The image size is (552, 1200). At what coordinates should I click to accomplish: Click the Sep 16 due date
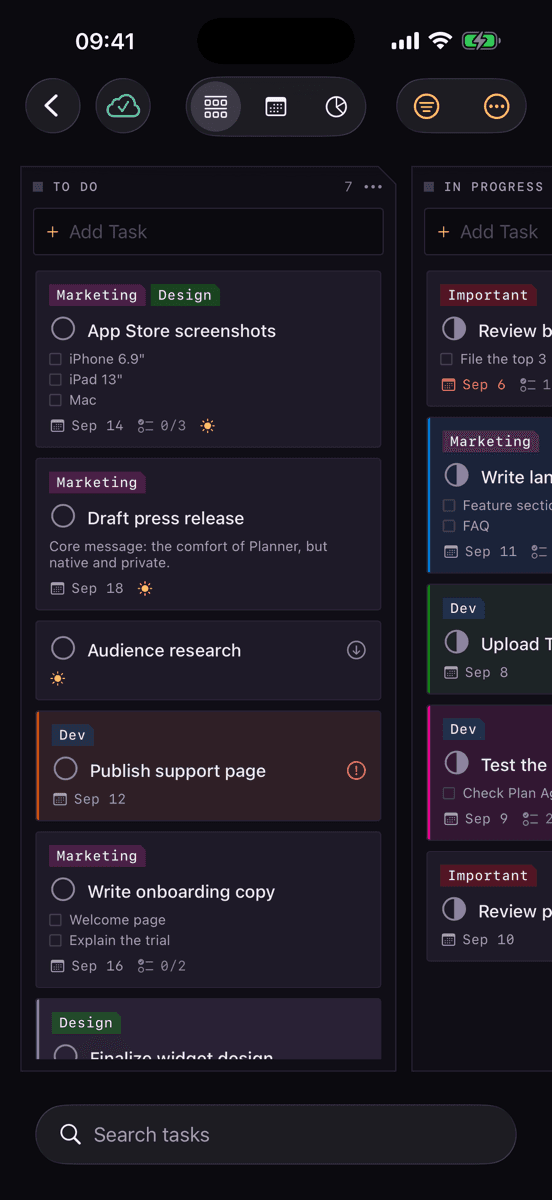coord(87,966)
